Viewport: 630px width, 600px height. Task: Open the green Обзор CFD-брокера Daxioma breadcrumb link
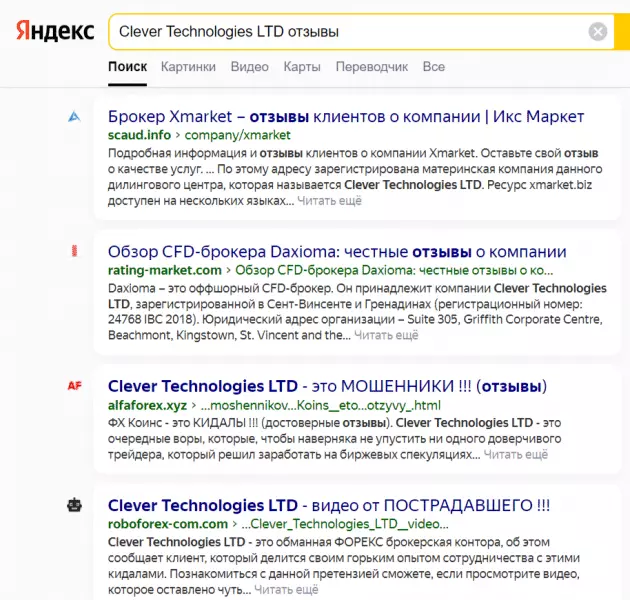point(394,270)
